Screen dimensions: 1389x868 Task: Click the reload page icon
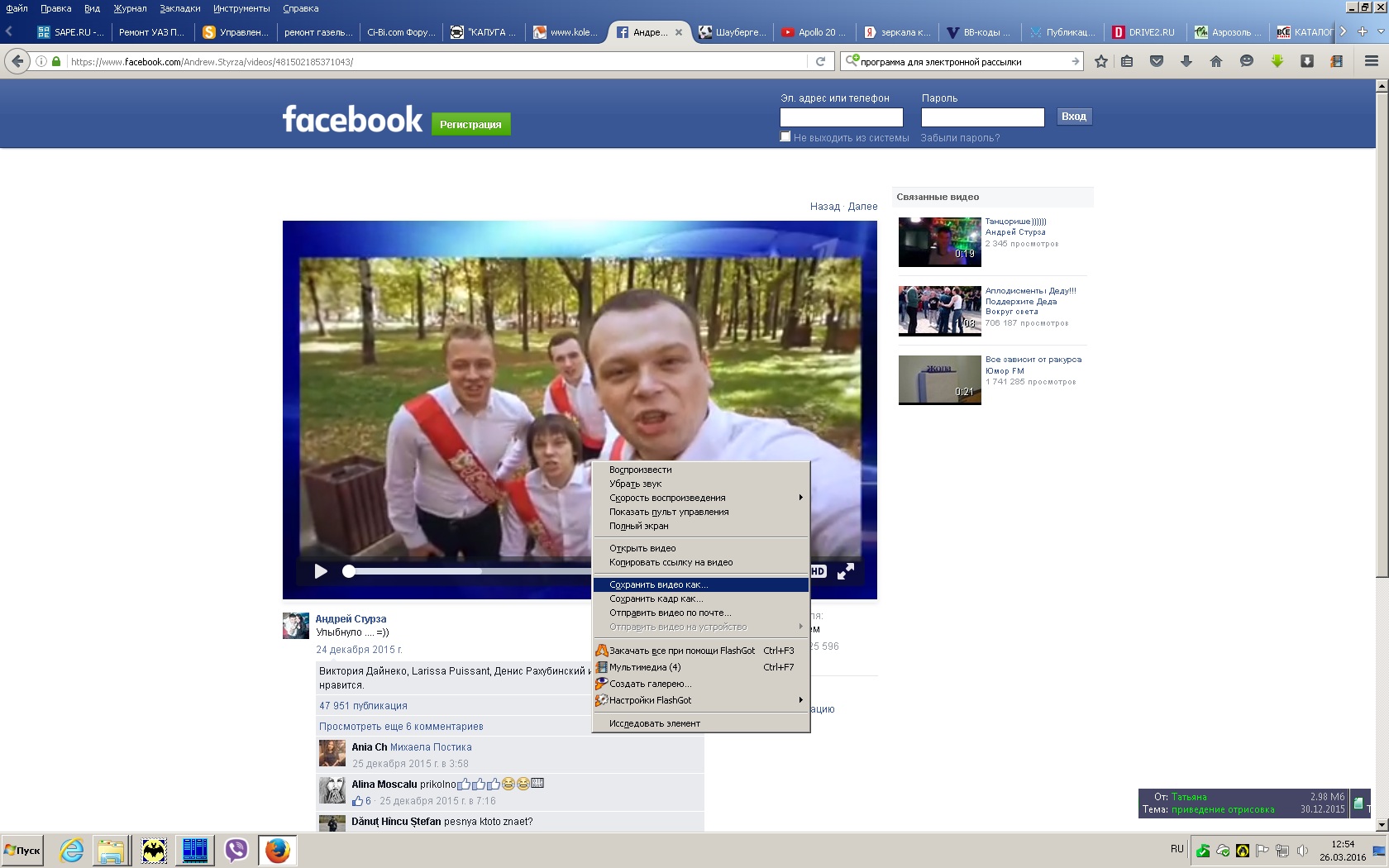pyautogui.click(x=820, y=61)
